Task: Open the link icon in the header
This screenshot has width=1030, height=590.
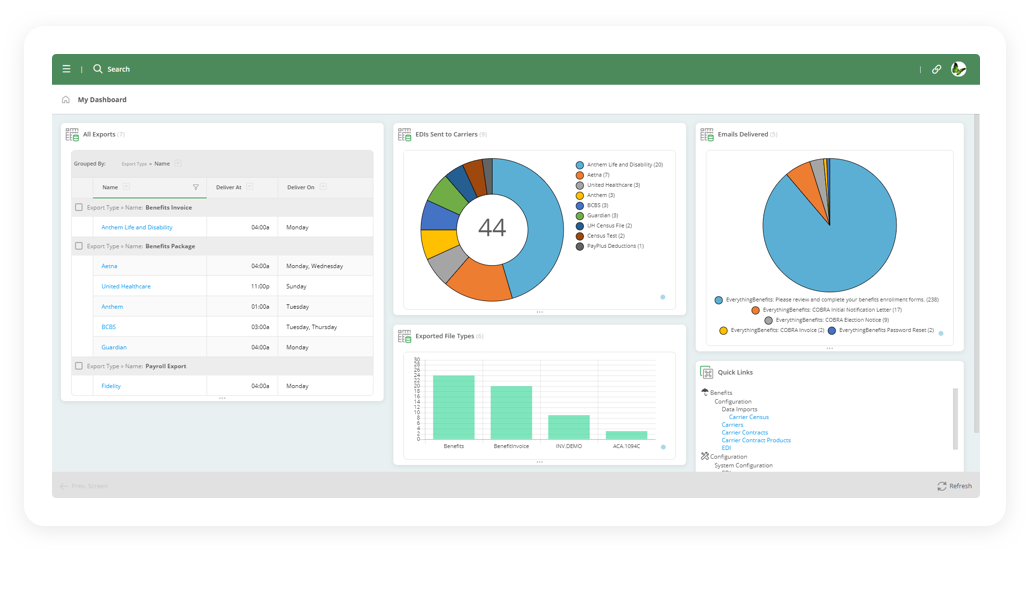Action: point(936,69)
